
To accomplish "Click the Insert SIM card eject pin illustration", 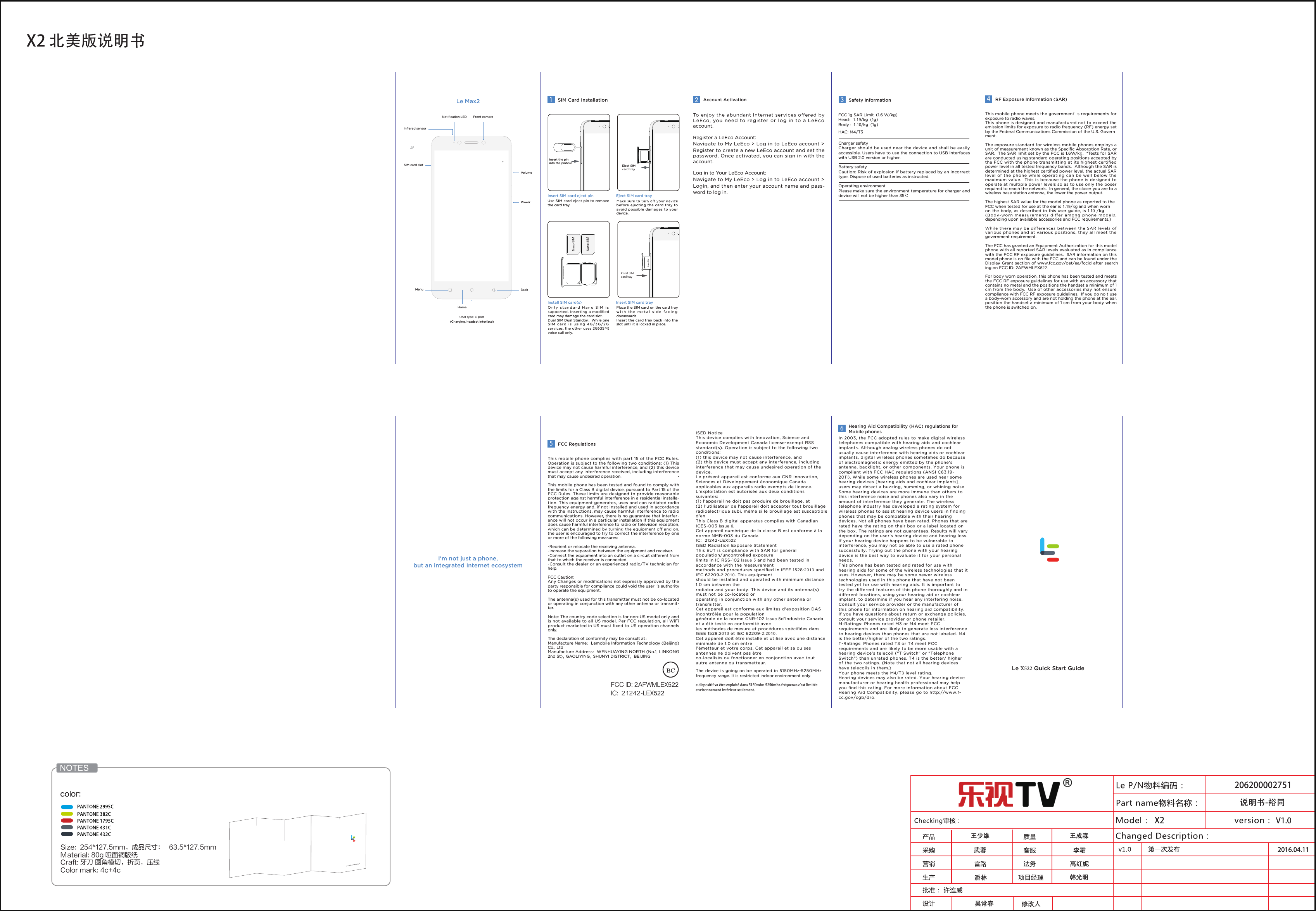I will (579, 152).
